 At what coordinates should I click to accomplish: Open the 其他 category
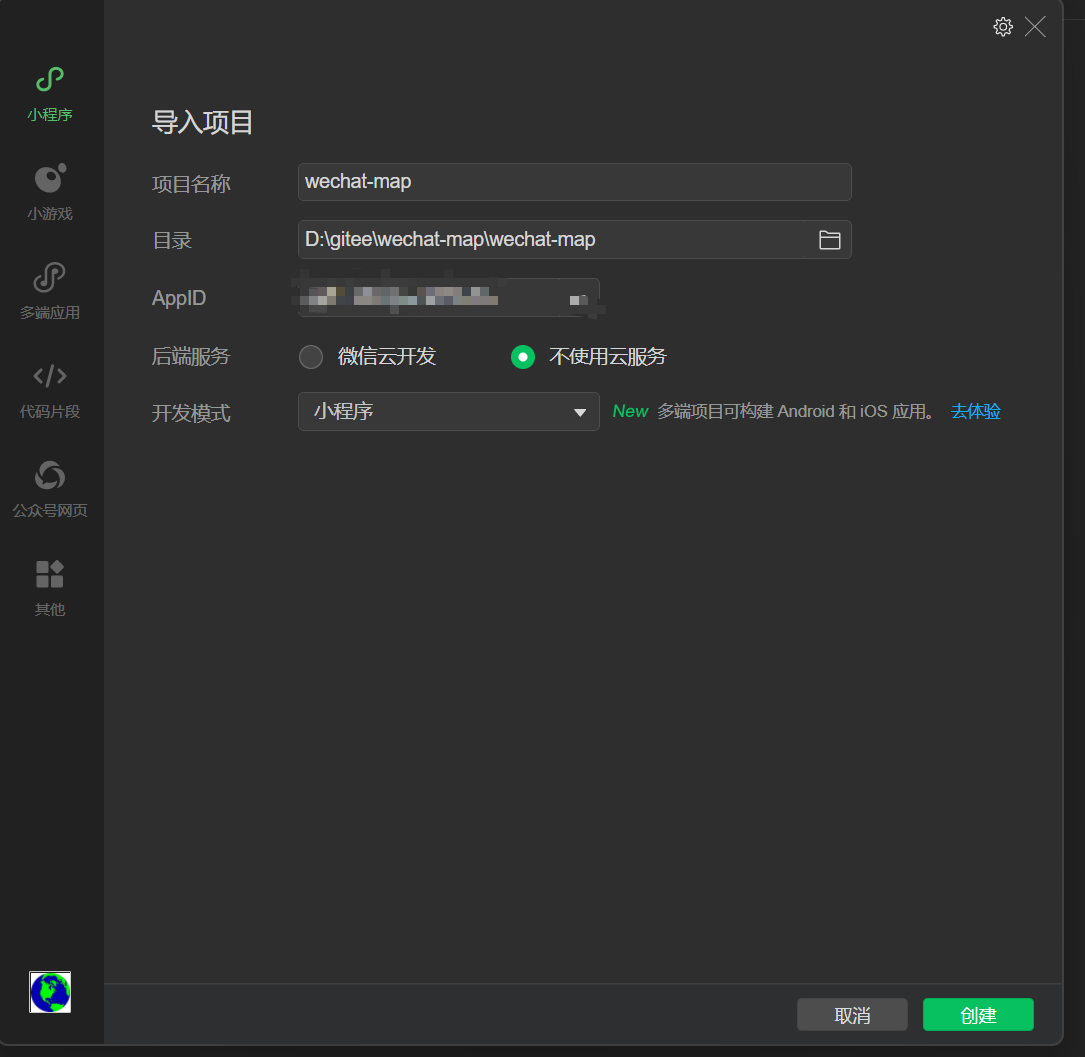pos(50,588)
